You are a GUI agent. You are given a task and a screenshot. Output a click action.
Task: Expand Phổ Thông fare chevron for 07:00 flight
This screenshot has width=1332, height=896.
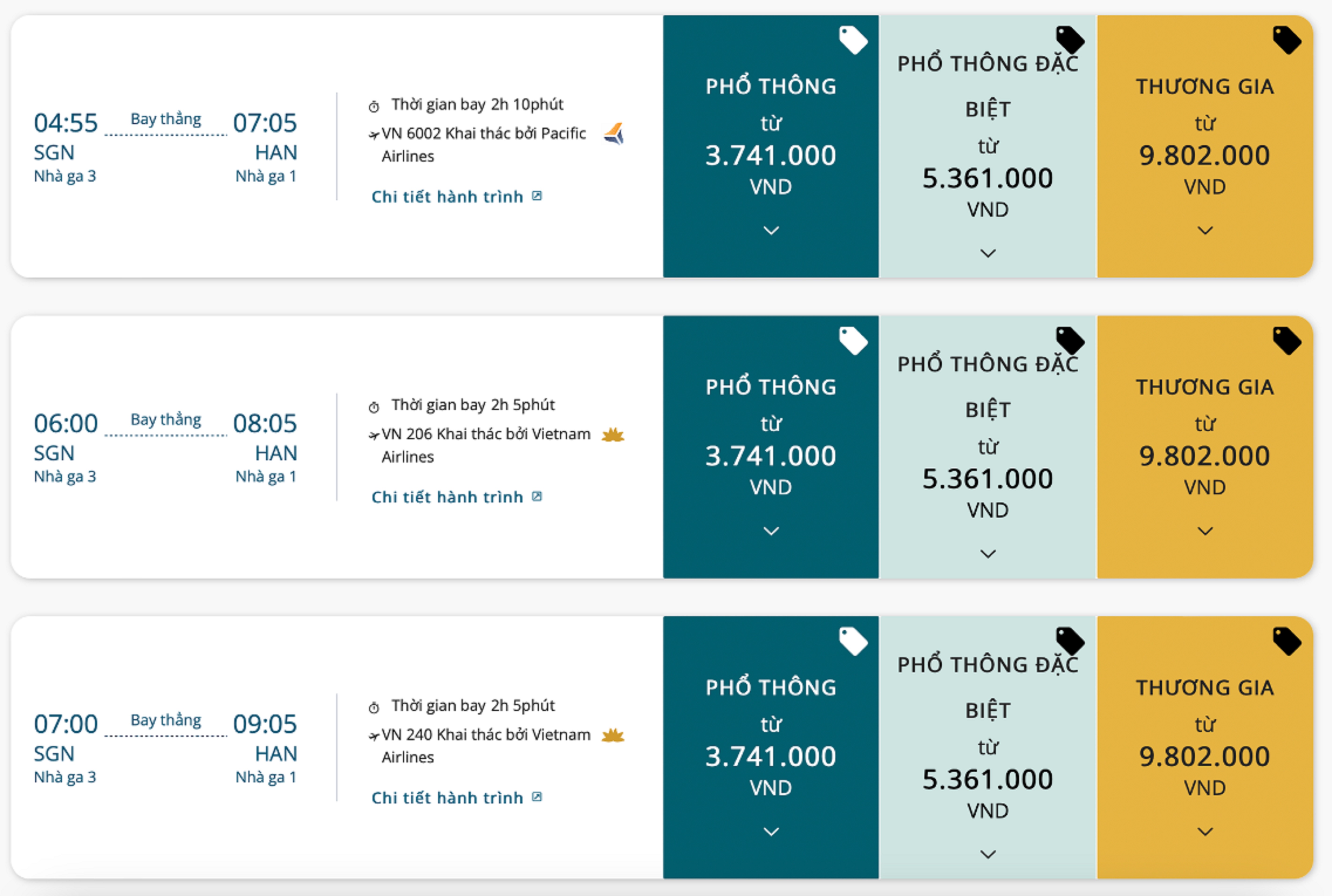click(771, 831)
